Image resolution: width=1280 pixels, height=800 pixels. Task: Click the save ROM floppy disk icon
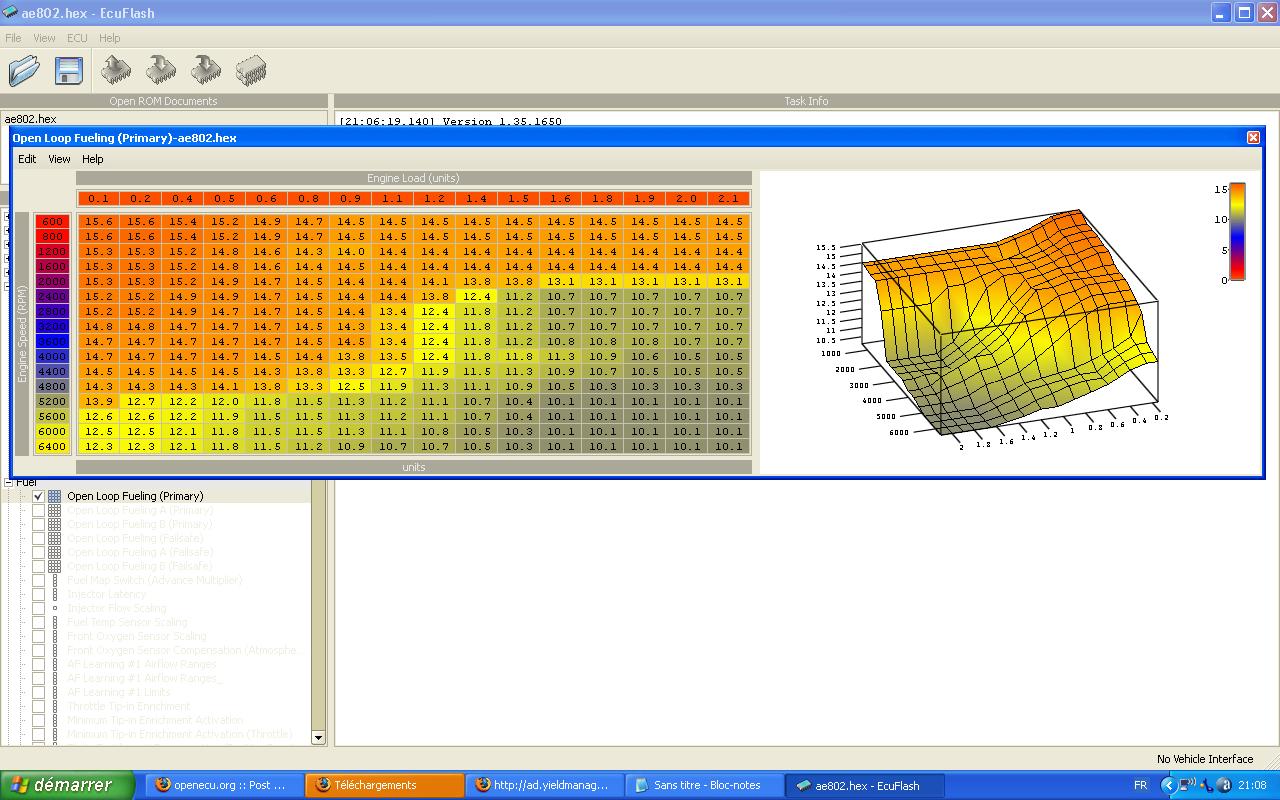point(69,70)
